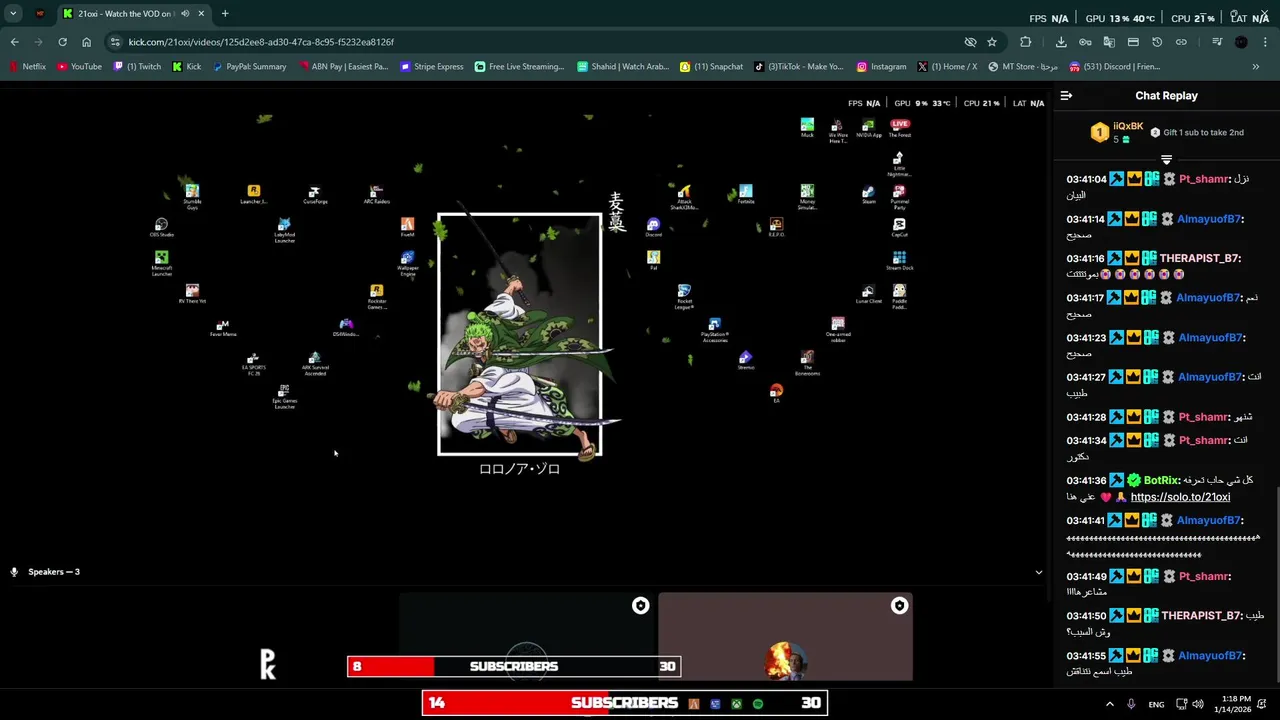Switch the ENG keyboard language indicator

click(x=1156, y=704)
